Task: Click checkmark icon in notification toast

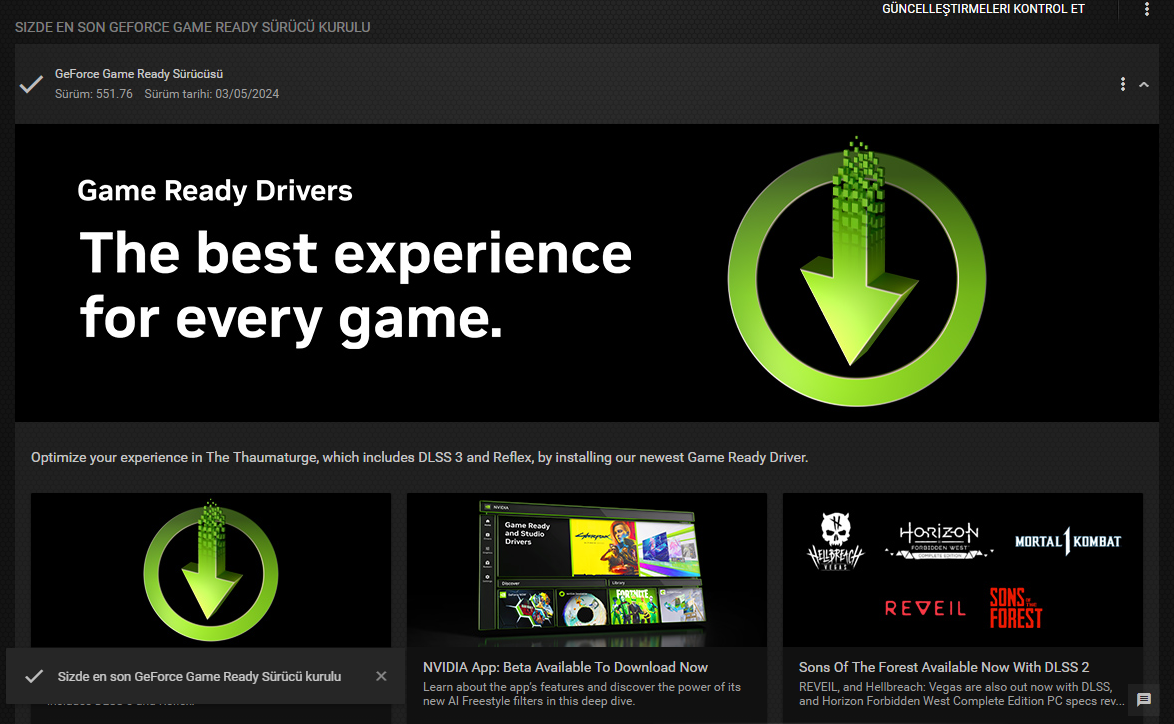Action: (34, 676)
